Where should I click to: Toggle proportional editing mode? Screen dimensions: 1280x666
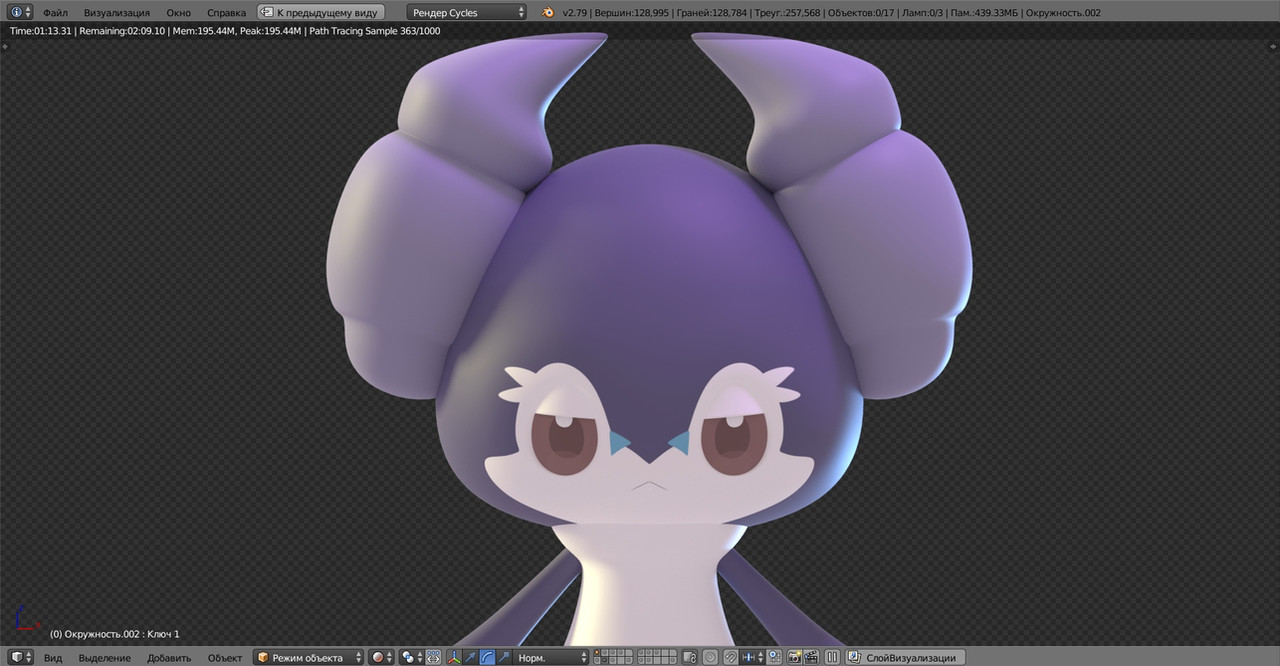click(x=710, y=657)
